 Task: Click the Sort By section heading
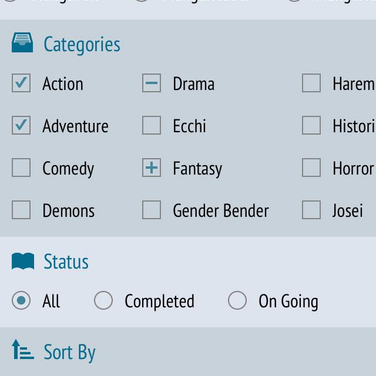[x=70, y=352]
